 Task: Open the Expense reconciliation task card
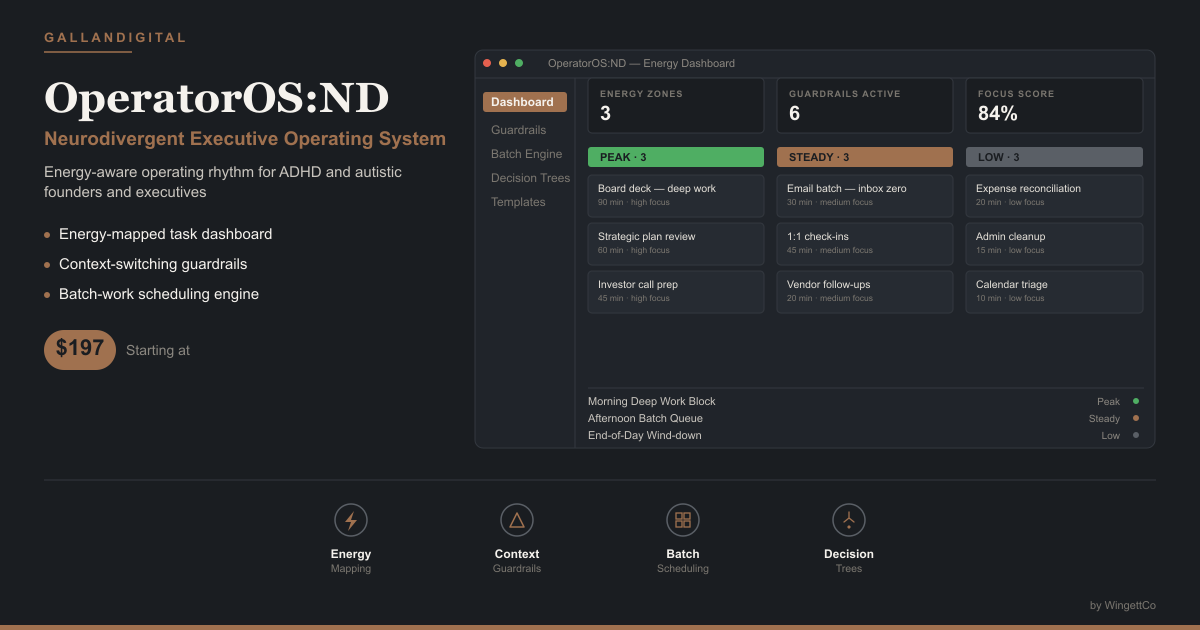click(1054, 195)
